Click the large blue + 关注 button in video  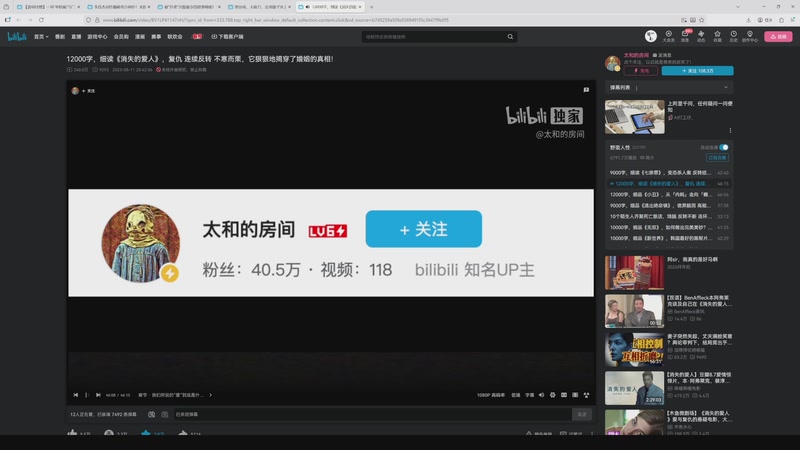[x=423, y=229]
